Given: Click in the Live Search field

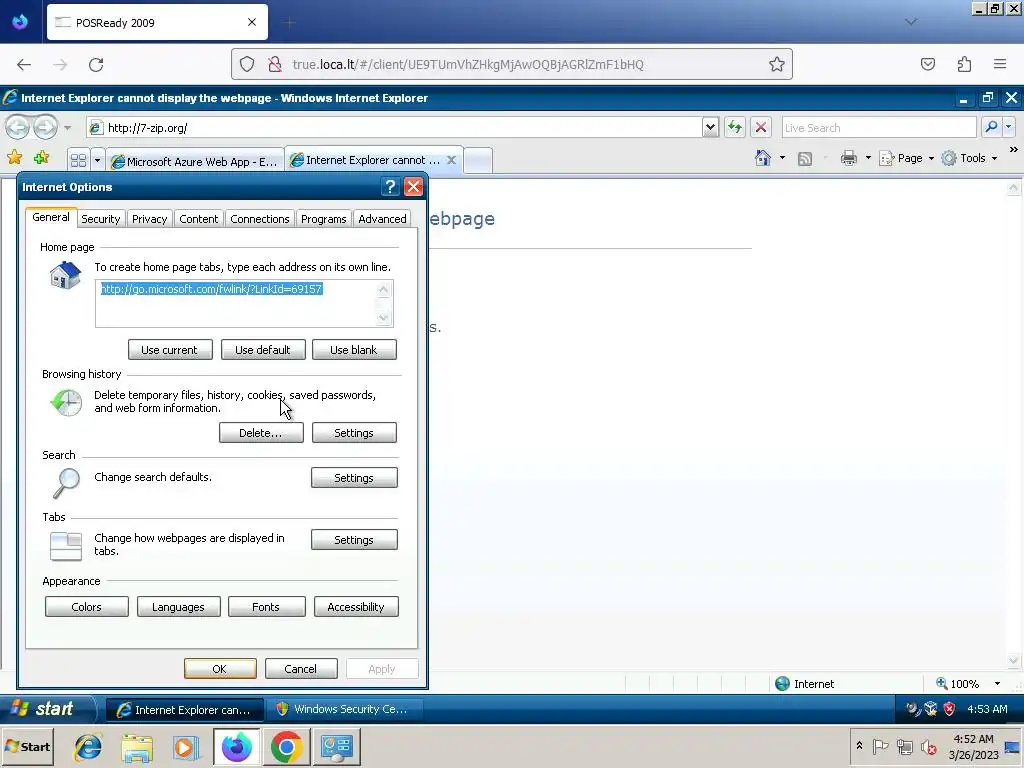Looking at the screenshot, I should [878, 127].
